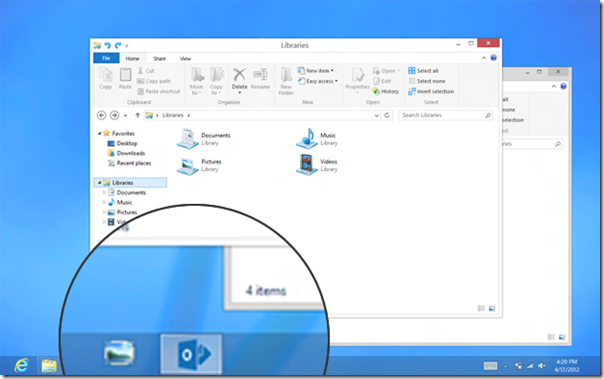Click the Downloads link under Favorites
The height and width of the screenshot is (379, 604).
tap(131, 153)
